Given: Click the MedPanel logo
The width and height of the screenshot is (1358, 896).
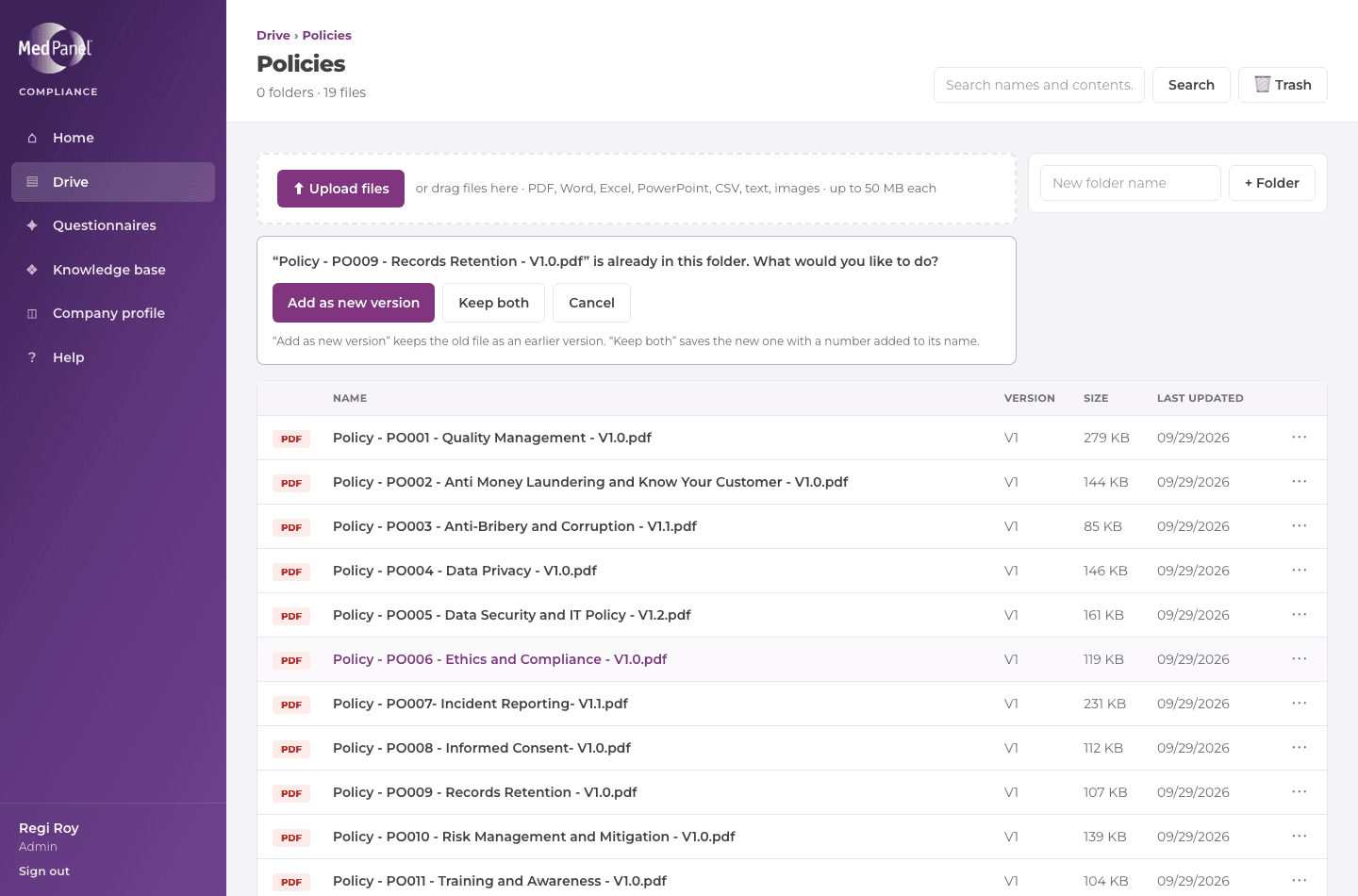Looking at the screenshot, I should coord(56,48).
